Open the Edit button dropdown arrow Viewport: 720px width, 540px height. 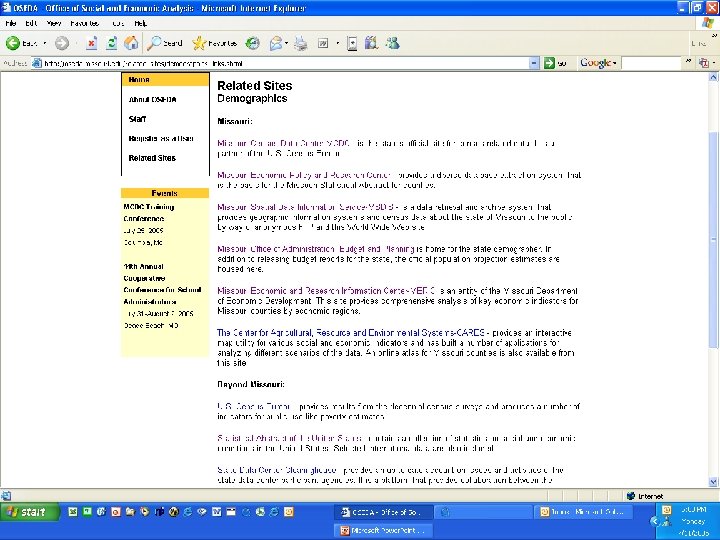(x=338, y=43)
